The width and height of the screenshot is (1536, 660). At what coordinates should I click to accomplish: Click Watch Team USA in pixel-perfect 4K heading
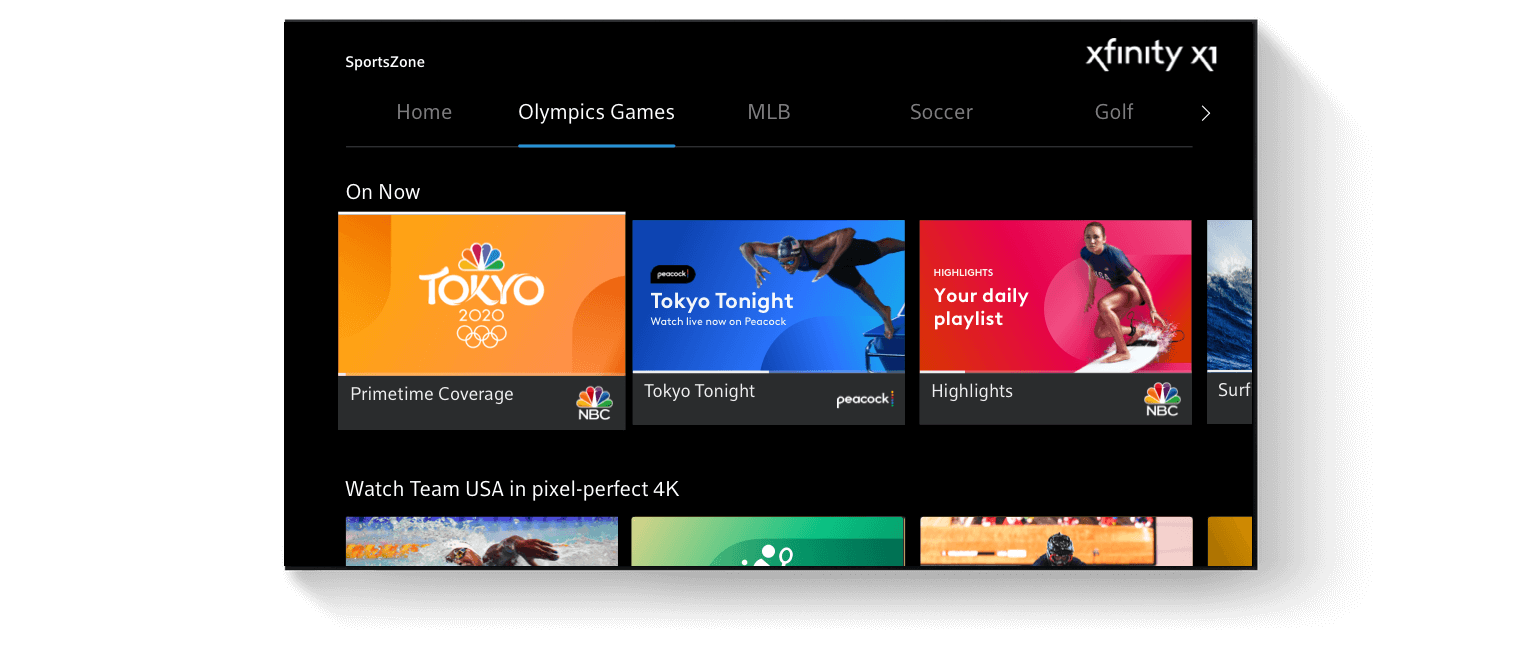pos(512,489)
